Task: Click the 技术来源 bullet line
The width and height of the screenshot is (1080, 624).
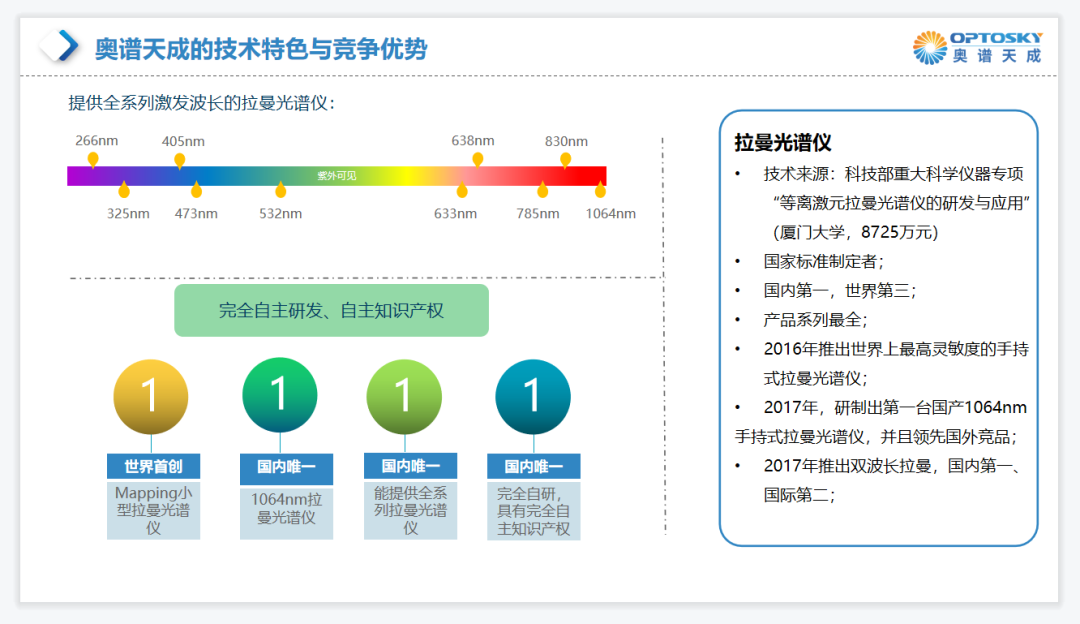Action: point(893,174)
